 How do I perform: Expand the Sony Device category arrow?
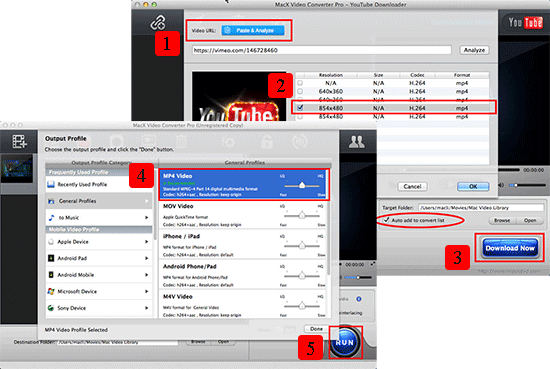click(x=147, y=308)
